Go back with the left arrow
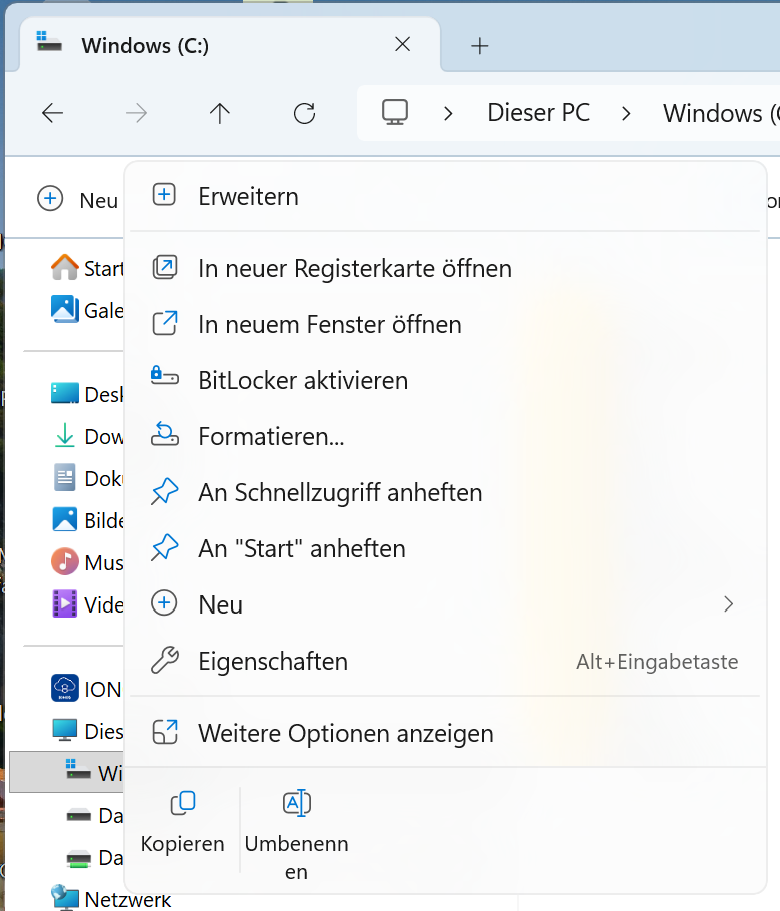This screenshot has height=911, width=780. coord(52,113)
